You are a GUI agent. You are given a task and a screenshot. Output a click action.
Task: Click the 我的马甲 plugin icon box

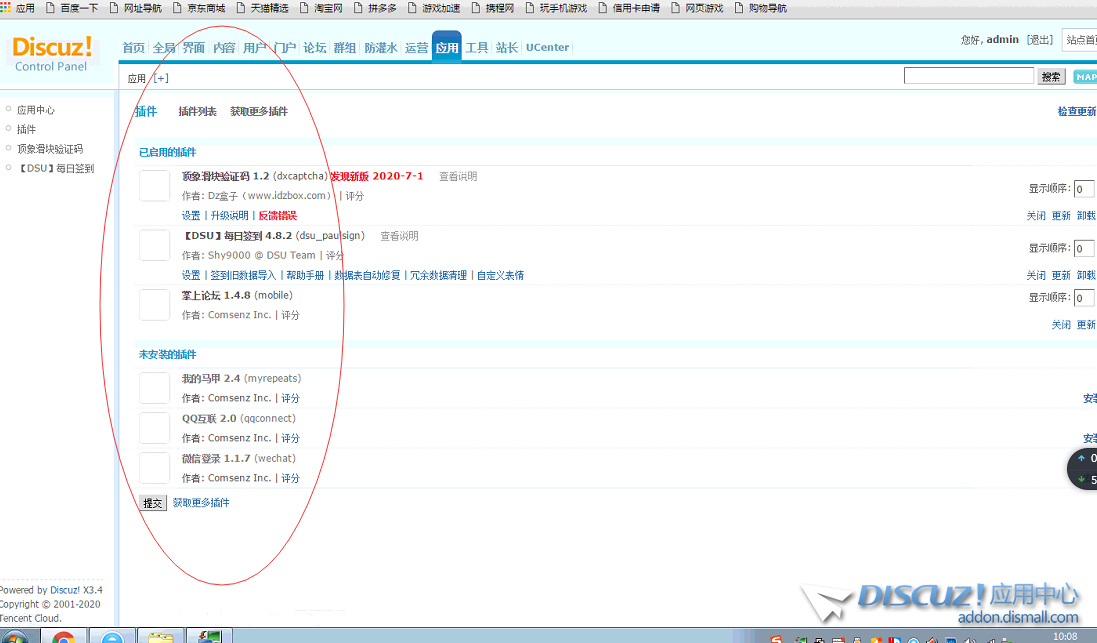coord(154,388)
